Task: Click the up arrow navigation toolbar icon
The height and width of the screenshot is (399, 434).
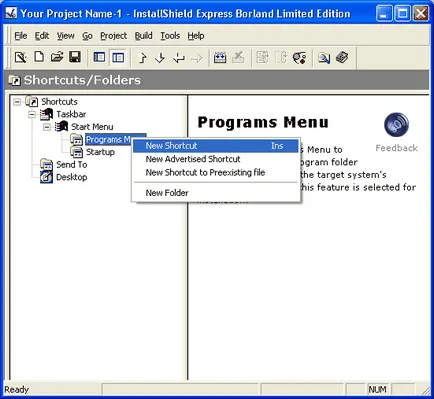Action: (x=143, y=58)
